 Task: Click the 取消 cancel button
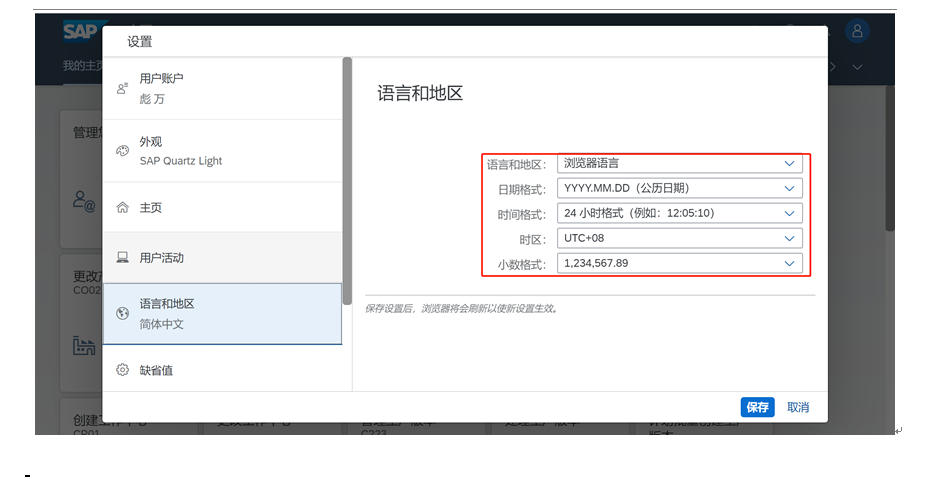coord(797,407)
